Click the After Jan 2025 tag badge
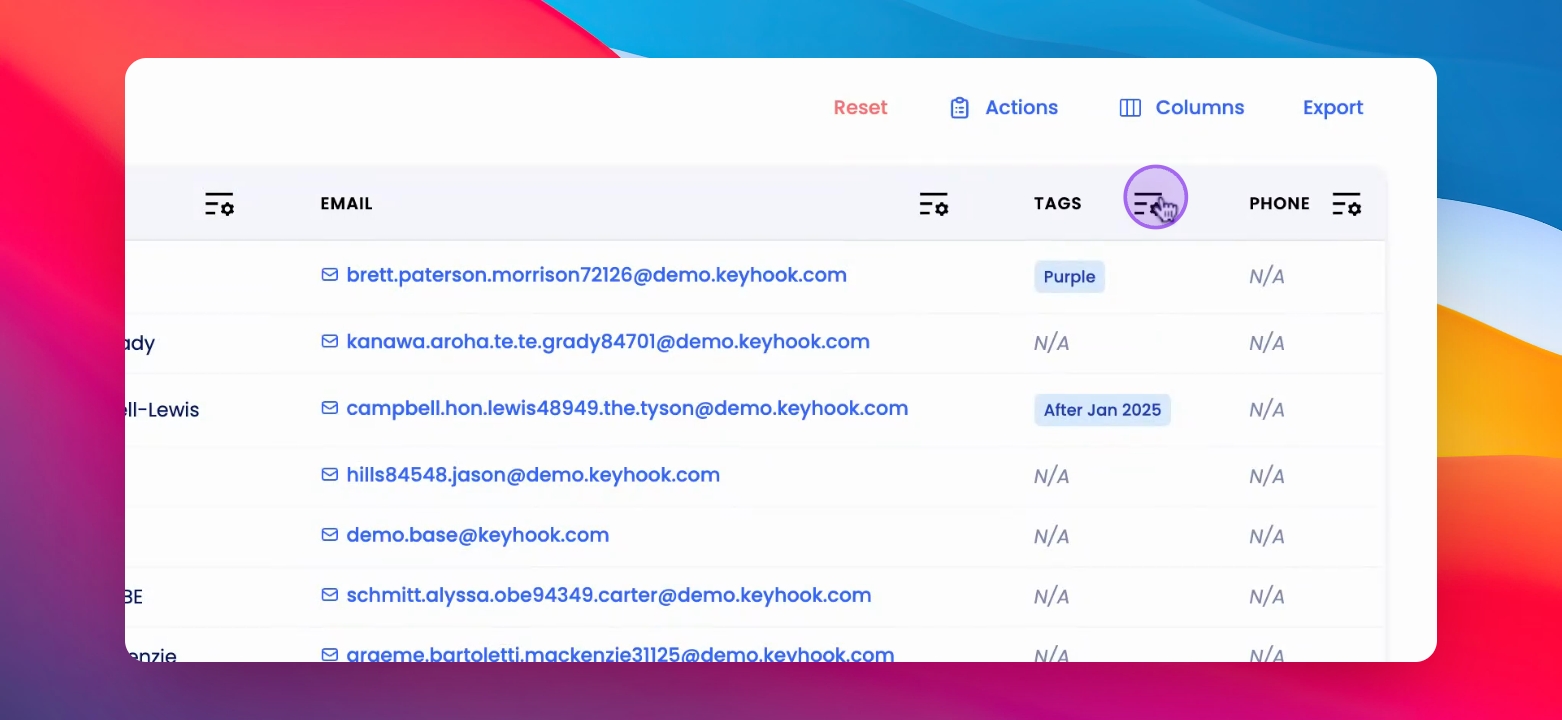 (x=1102, y=410)
